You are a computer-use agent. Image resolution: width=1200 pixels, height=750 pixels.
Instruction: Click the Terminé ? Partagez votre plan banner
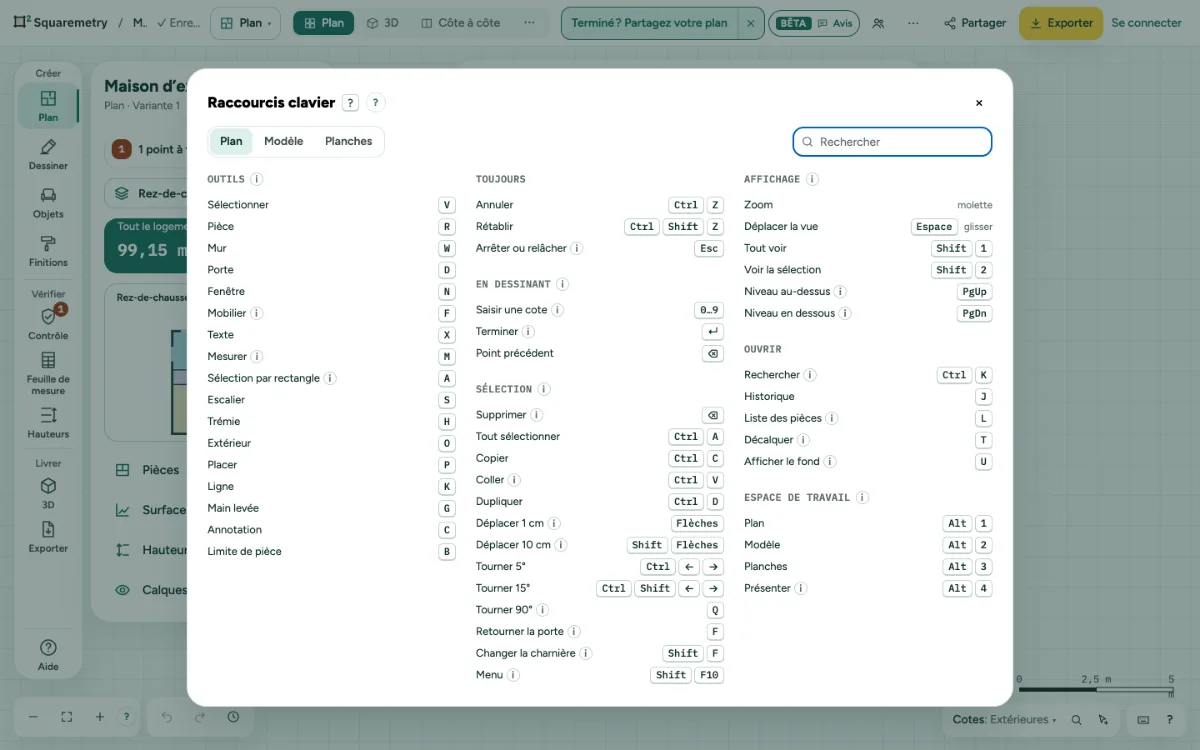tap(650, 23)
